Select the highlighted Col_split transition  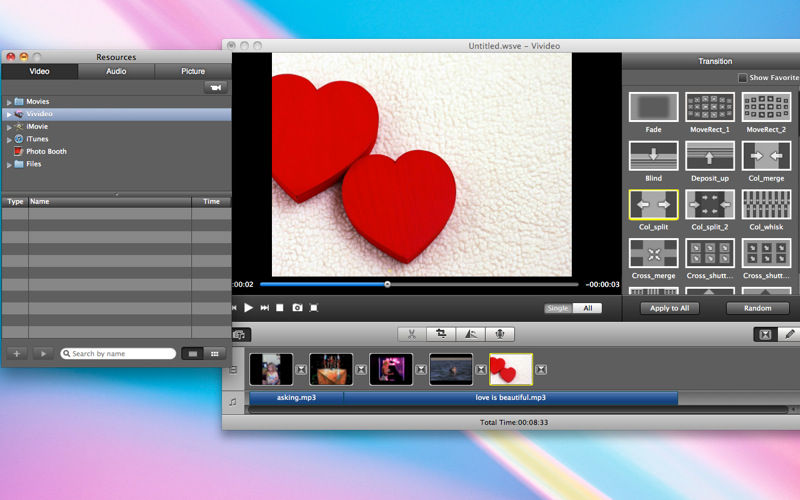coord(653,204)
